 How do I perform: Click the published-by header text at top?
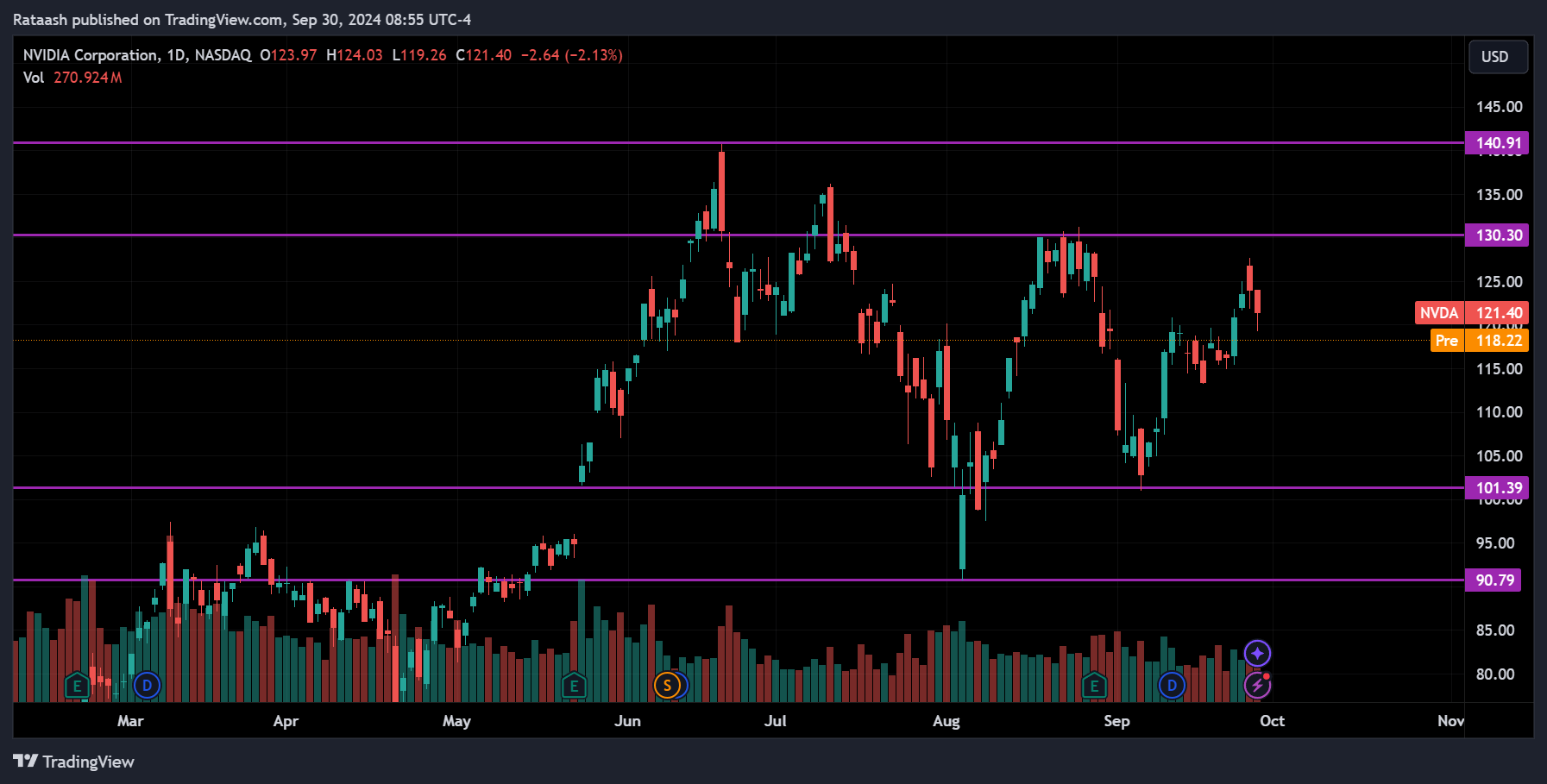pyautogui.click(x=242, y=19)
